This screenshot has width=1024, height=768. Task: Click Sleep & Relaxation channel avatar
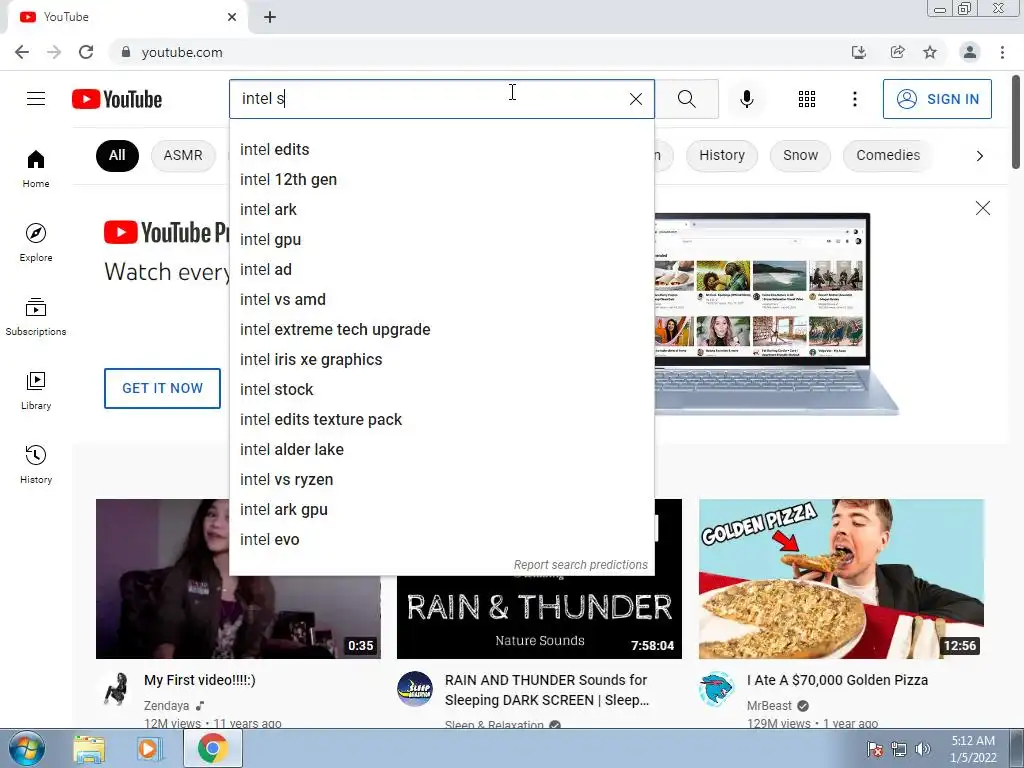(415, 689)
